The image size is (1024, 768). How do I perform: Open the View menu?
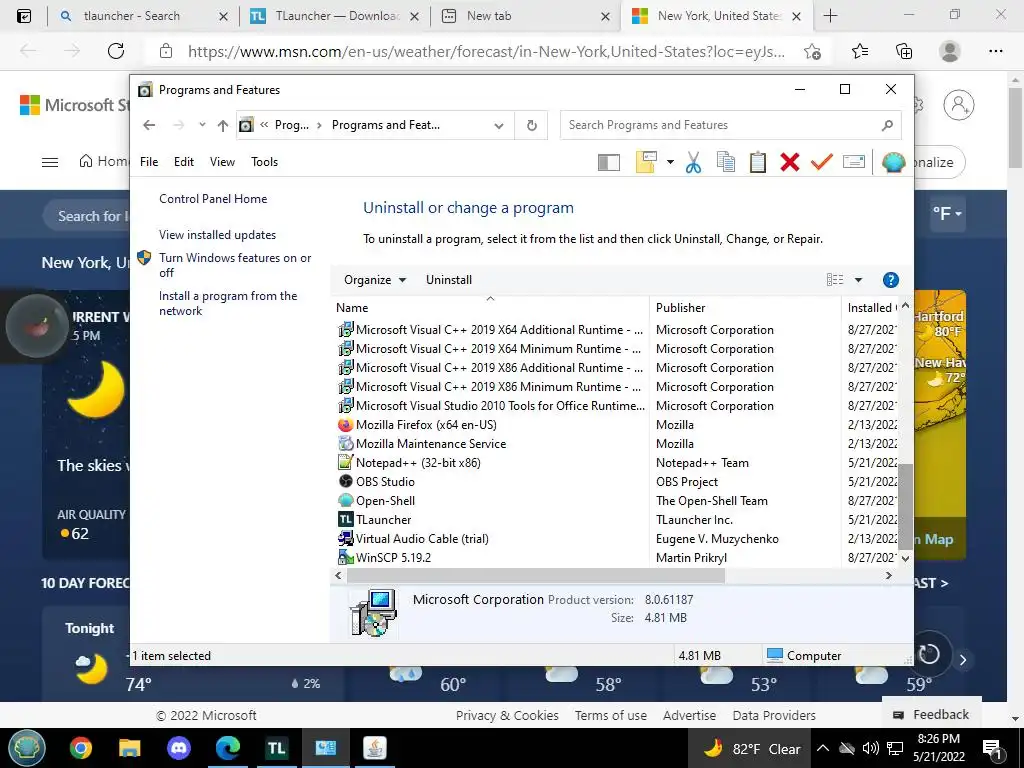222,162
